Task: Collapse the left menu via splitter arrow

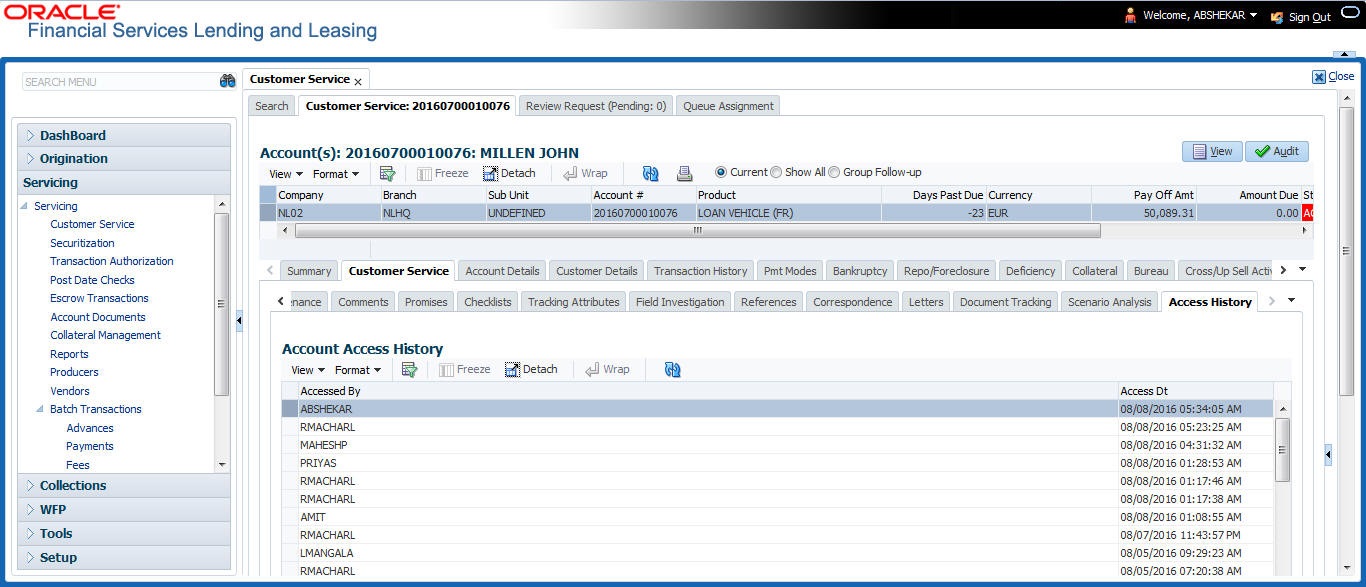Action: (239, 320)
